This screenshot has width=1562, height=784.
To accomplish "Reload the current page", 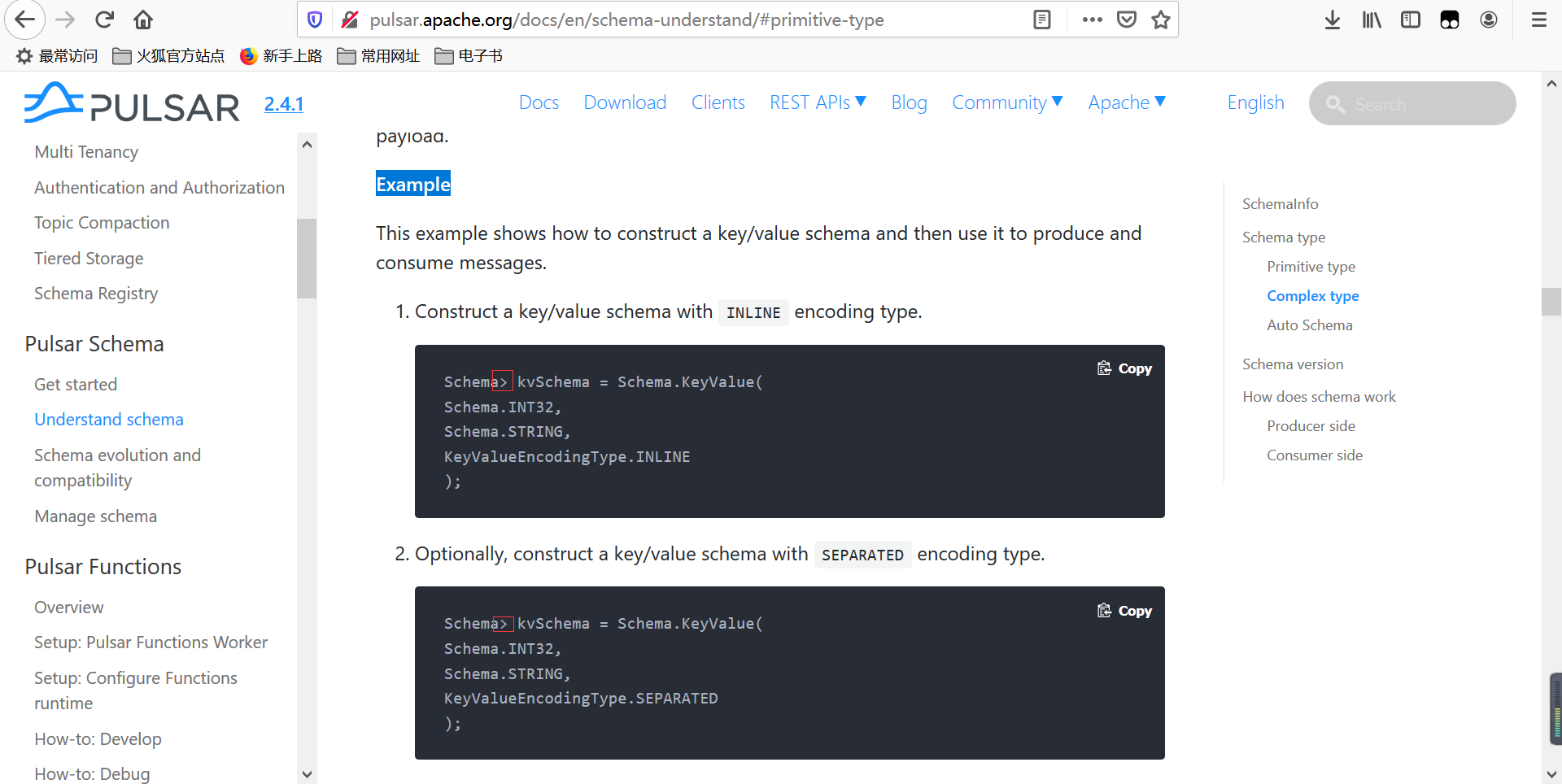I will click(x=104, y=20).
